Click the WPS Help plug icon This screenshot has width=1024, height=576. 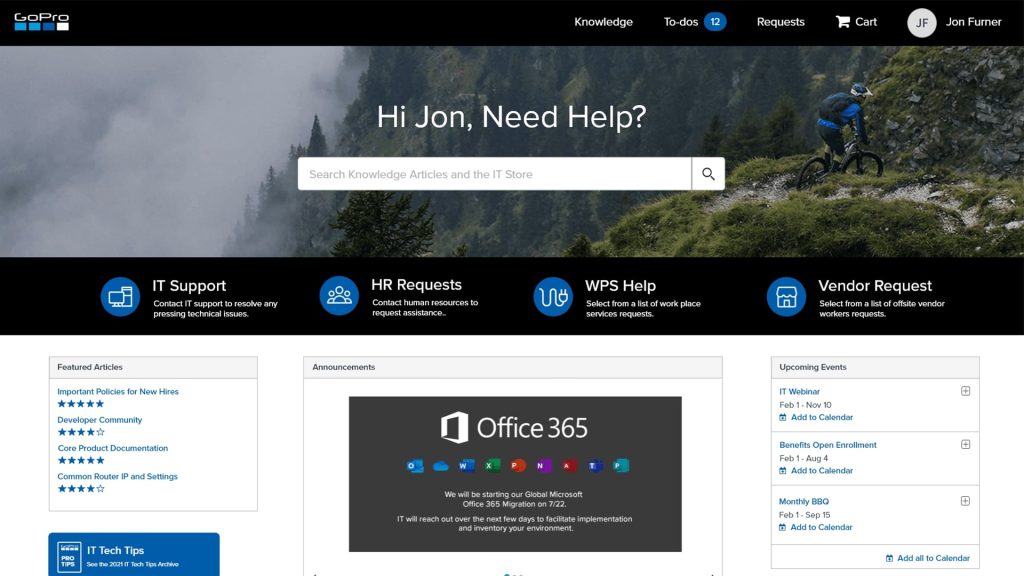(553, 297)
